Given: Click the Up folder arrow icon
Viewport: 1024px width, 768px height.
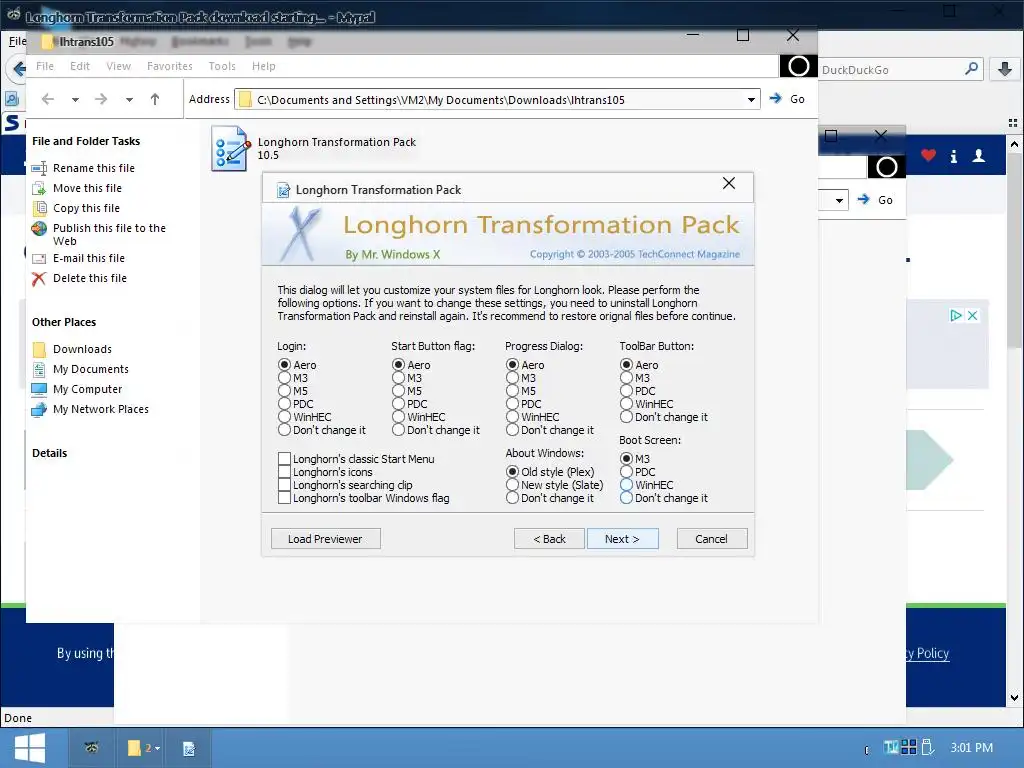Looking at the screenshot, I should [x=155, y=99].
